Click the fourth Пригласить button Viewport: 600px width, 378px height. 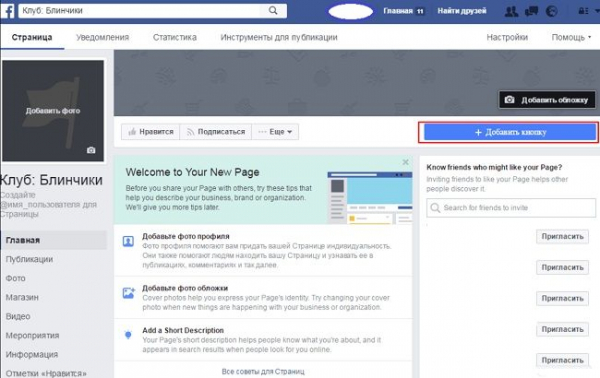coord(562,329)
